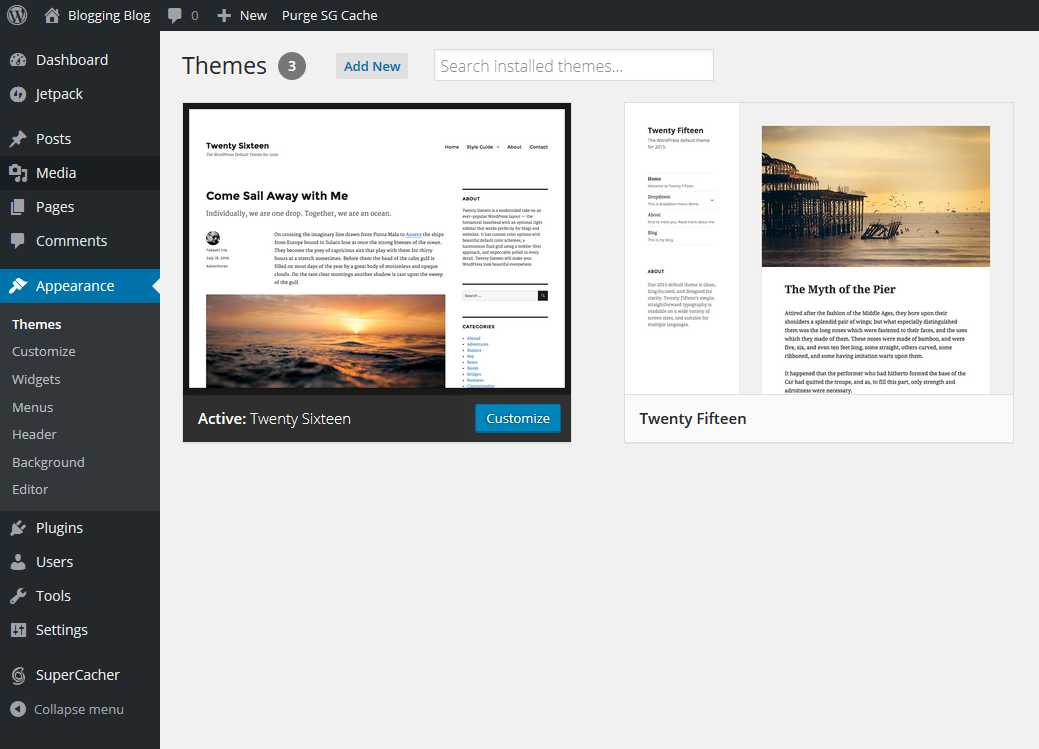Open the SuperCacher menu item

tap(78, 675)
